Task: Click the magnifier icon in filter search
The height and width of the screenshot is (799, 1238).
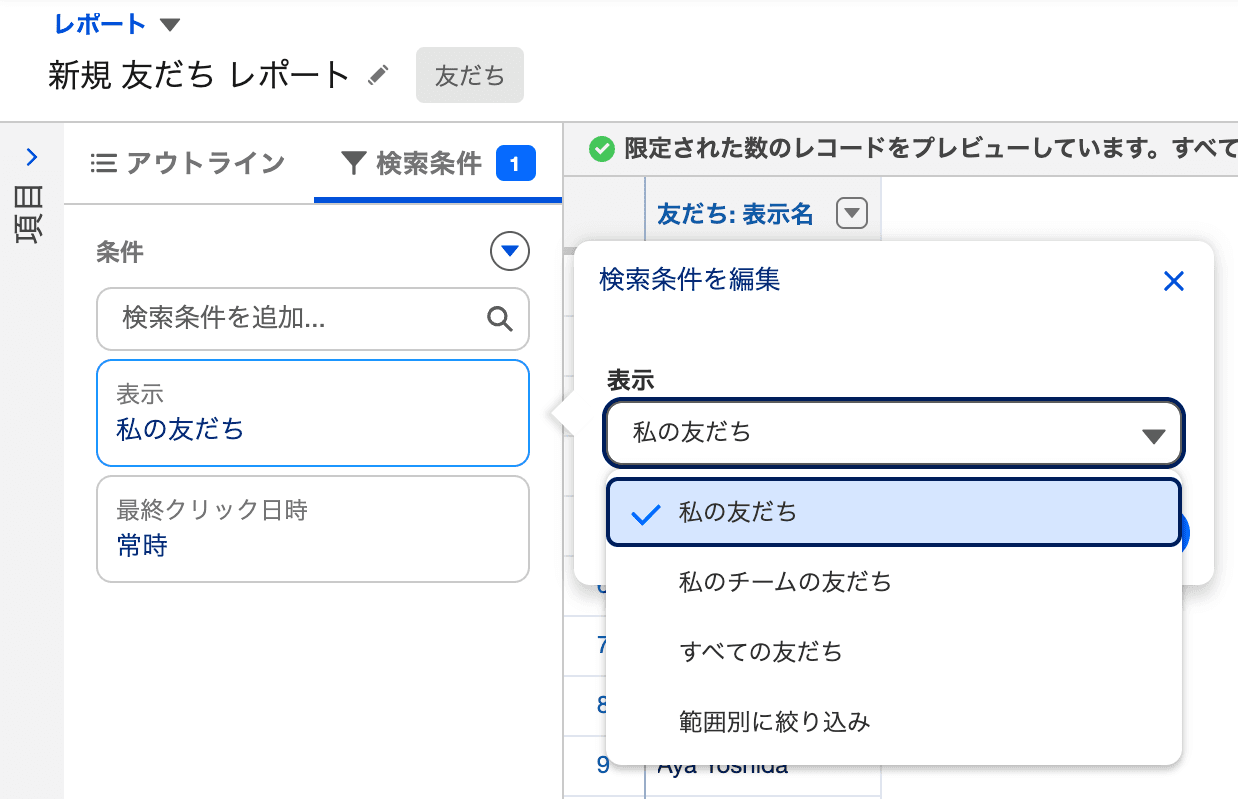Action: point(499,319)
